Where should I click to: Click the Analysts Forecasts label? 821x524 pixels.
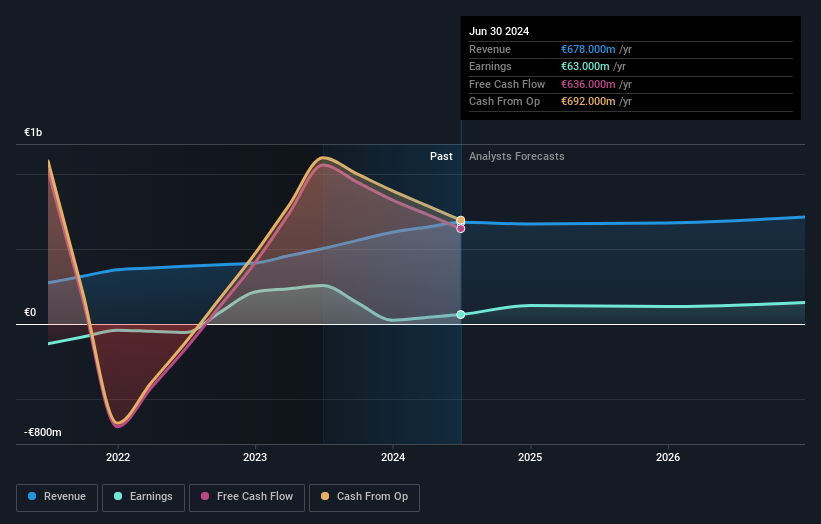point(517,157)
